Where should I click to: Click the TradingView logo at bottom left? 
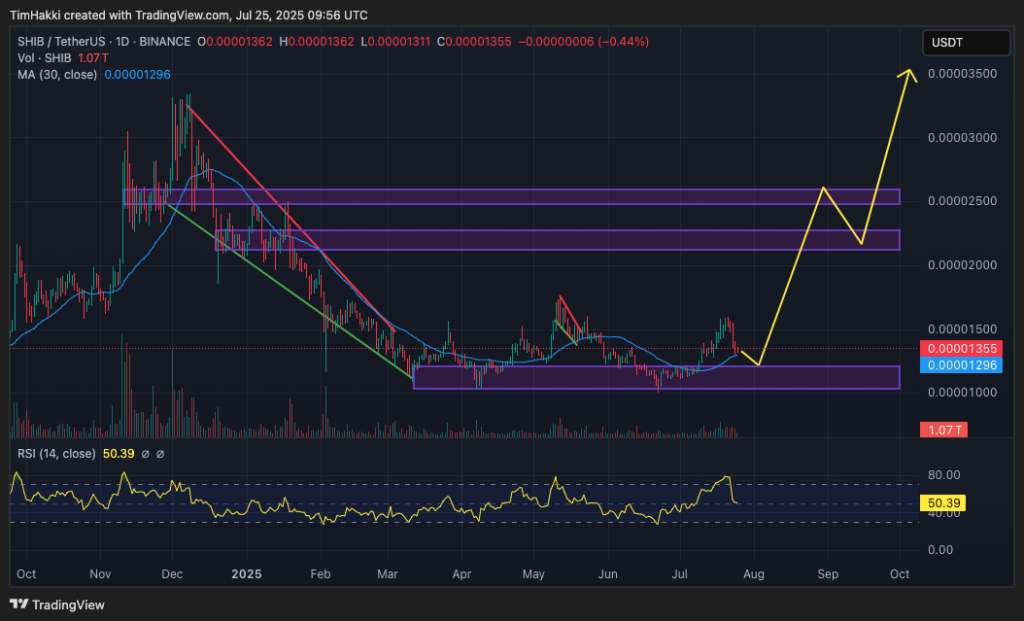[x=57, y=604]
